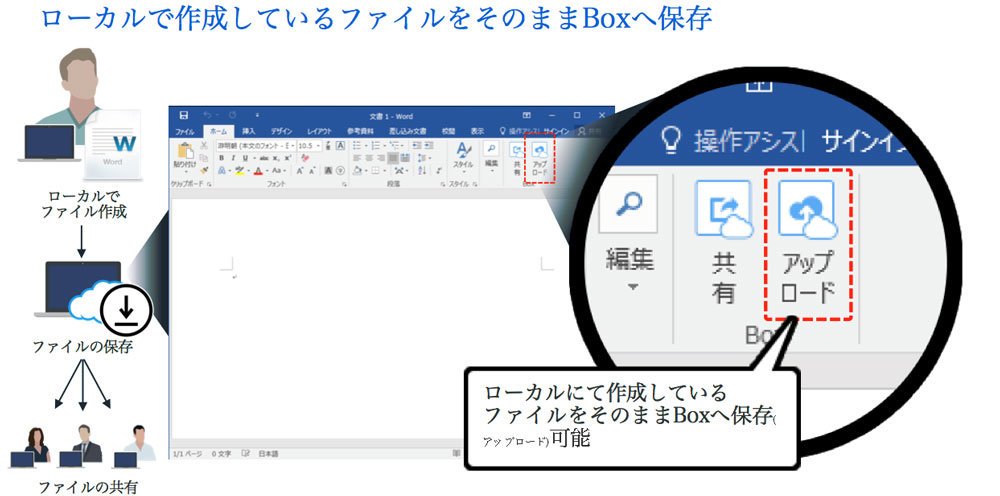The width and height of the screenshot is (1000, 496).
Task: Switch to the 挿入 tab
Action: (x=249, y=131)
